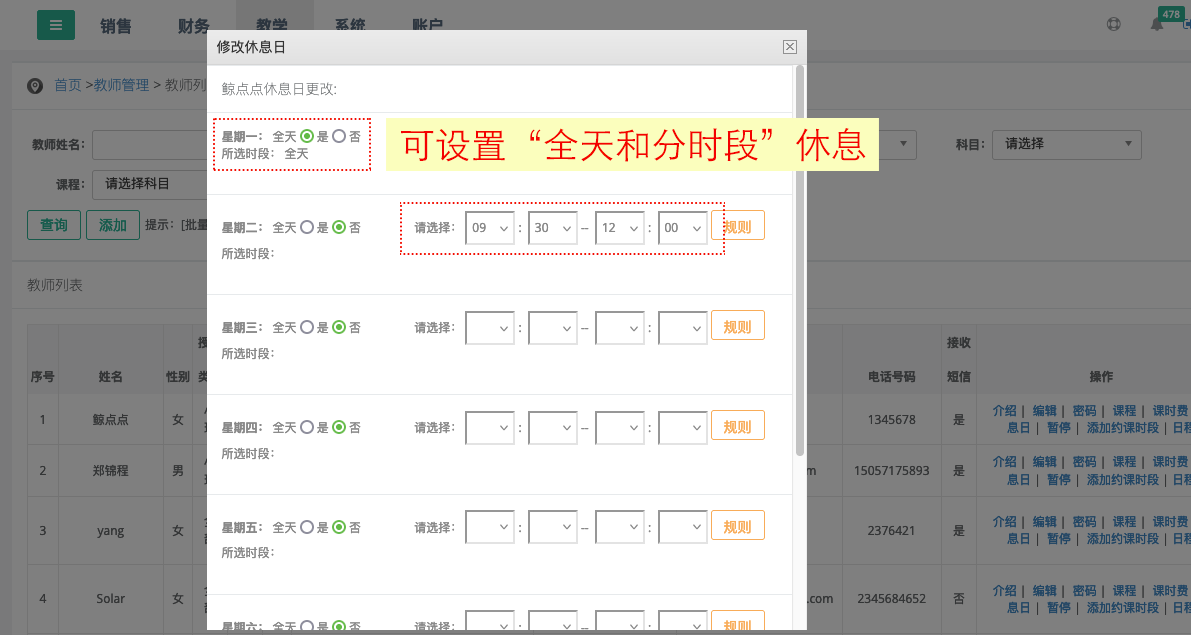Select 否 for 星期一 all-day rest
Viewport: 1191px width, 635px height.
[x=339, y=136]
